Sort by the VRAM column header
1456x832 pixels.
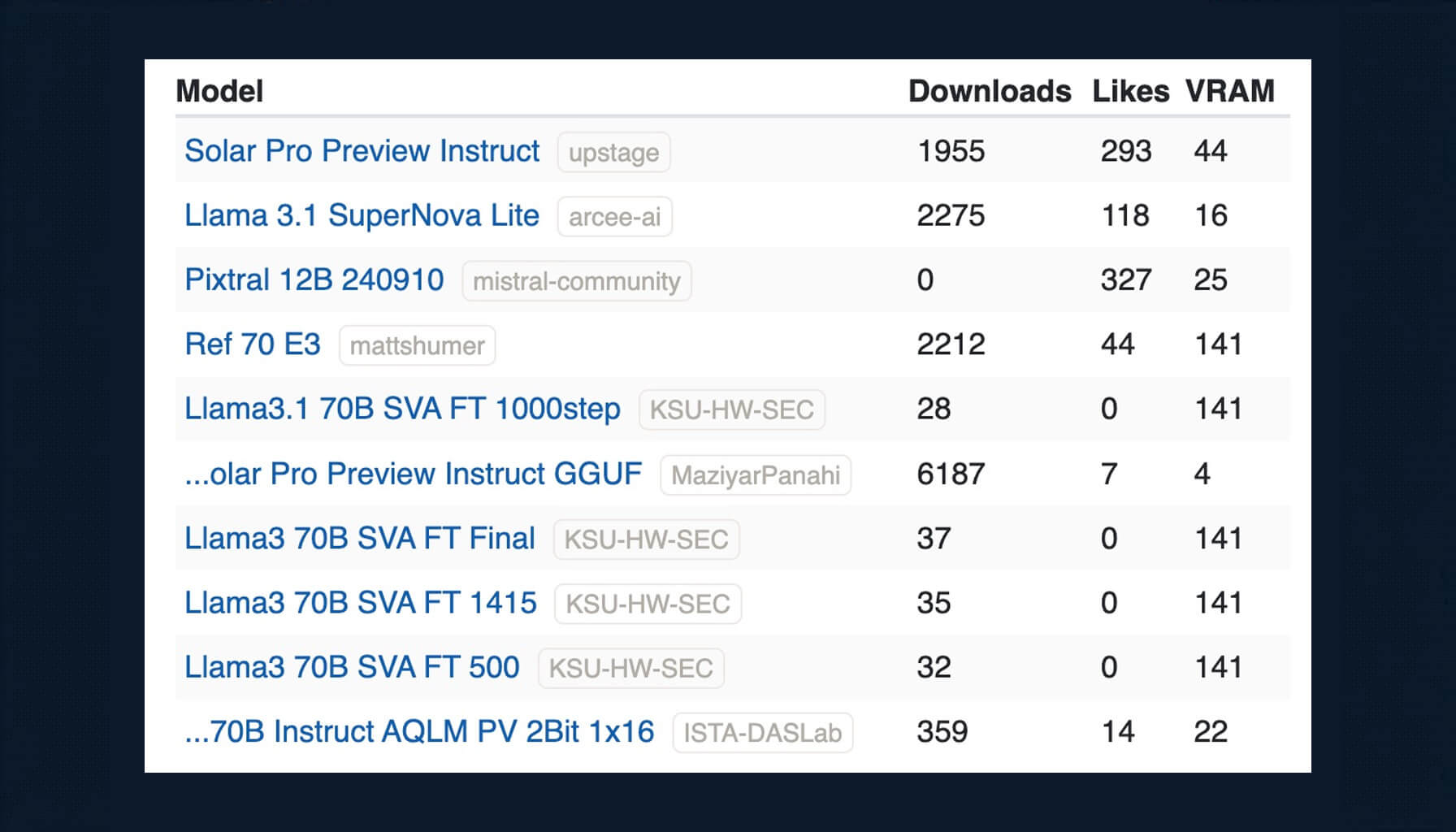coord(1229,91)
